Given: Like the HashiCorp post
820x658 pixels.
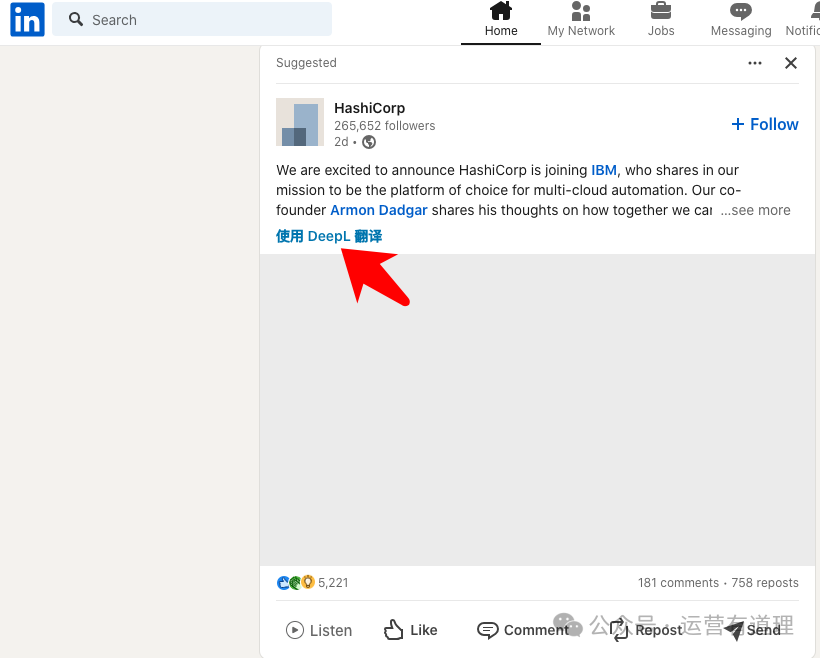Looking at the screenshot, I should tap(411, 630).
